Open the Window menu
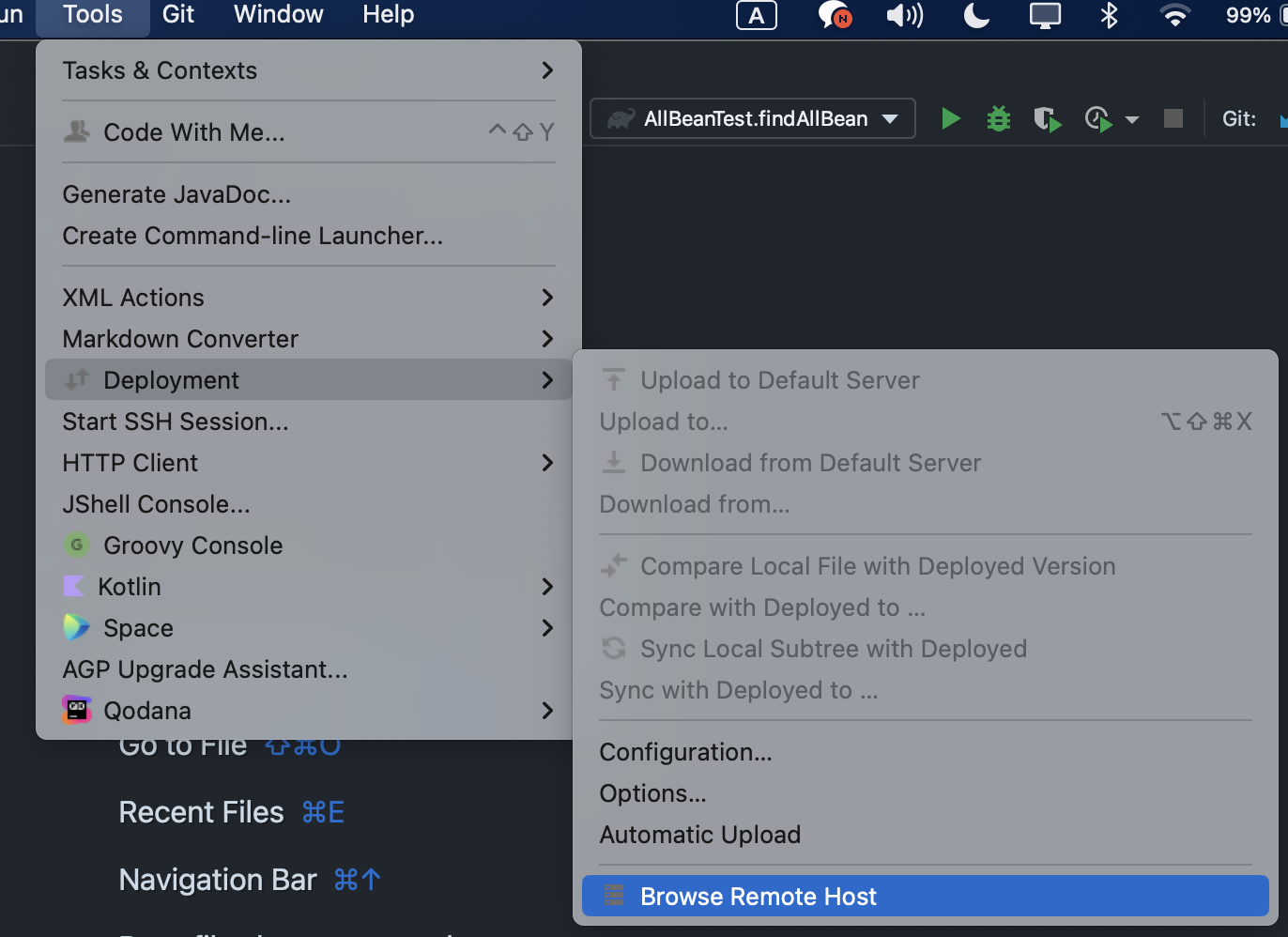 pyautogui.click(x=279, y=14)
